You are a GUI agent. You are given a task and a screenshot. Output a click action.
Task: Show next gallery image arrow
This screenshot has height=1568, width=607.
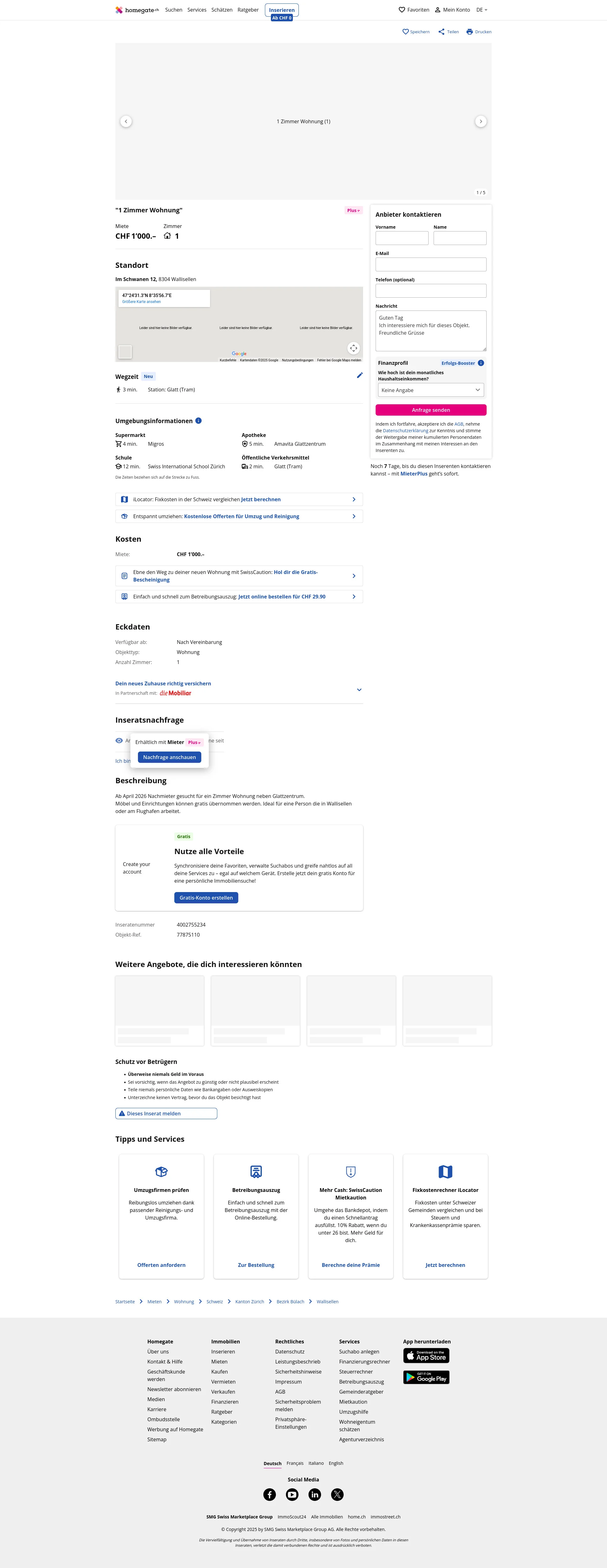click(481, 121)
